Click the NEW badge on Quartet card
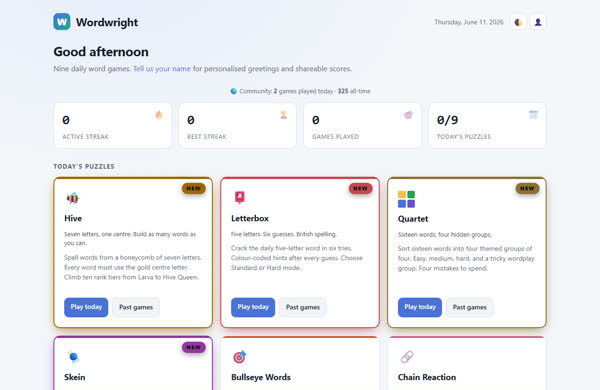 pos(527,188)
